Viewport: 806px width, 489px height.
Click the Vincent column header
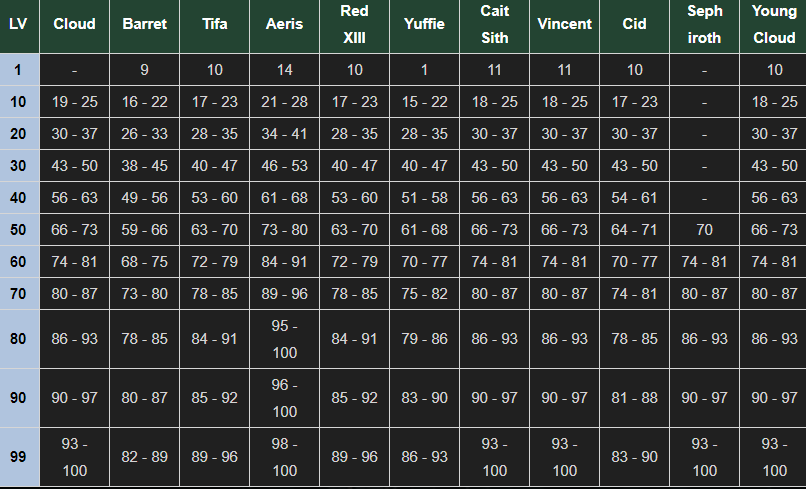click(565, 24)
